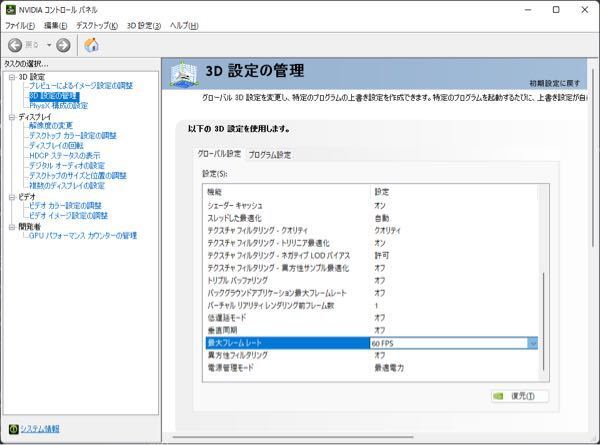Select ビデオ イメージ設定の調整
Screen dimensions: 600x445
click(68, 215)
